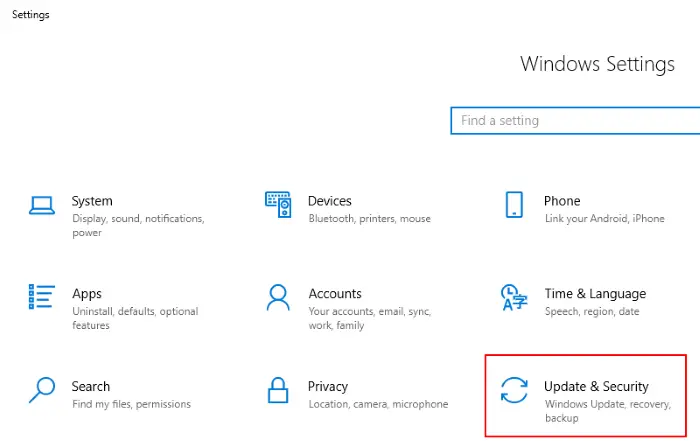This screenshot has width=700, height=441.
Task: Click 'Link your Android, iPhone' description
Action: 604,219
